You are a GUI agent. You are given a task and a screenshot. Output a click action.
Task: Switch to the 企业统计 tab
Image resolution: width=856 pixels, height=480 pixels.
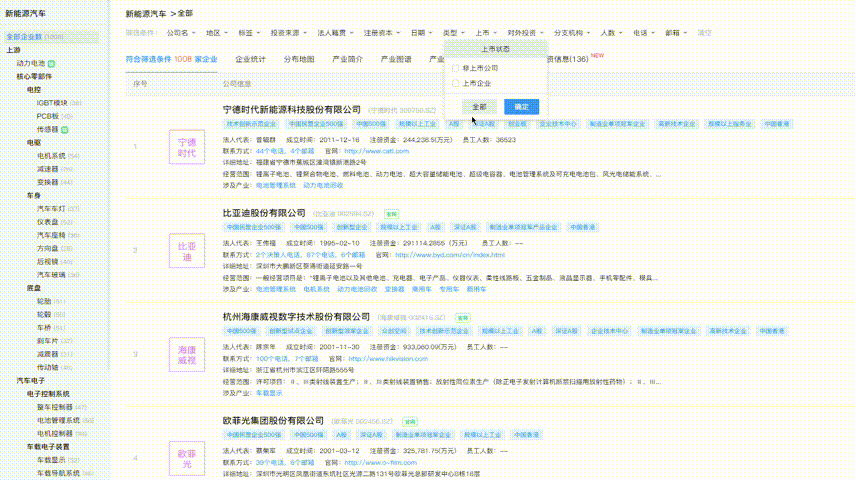[250, 59]
